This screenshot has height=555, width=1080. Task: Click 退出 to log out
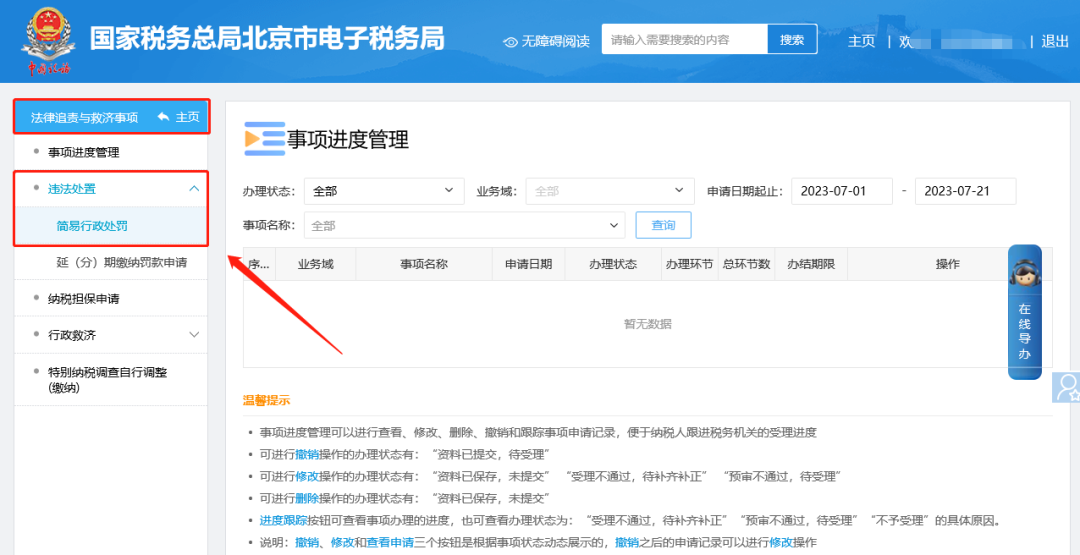[1055, 41]
